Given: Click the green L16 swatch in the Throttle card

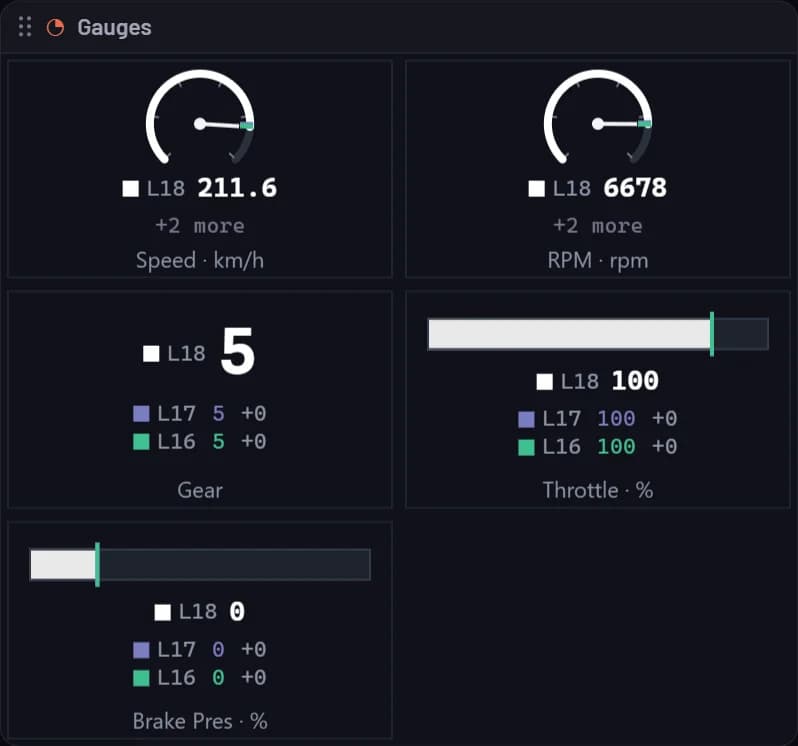Looking at the screenshot, I should pos(526,447).
